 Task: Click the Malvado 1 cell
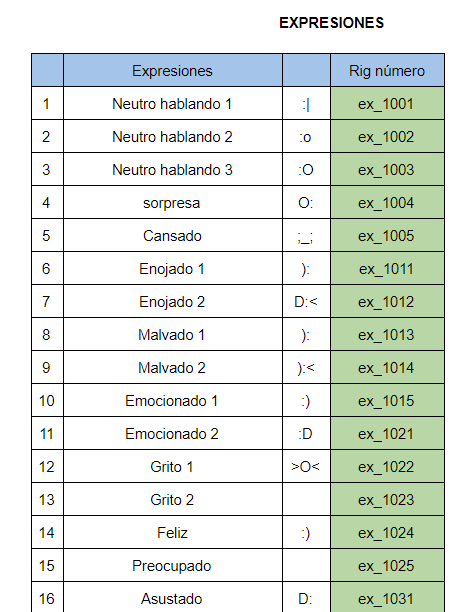173,334
